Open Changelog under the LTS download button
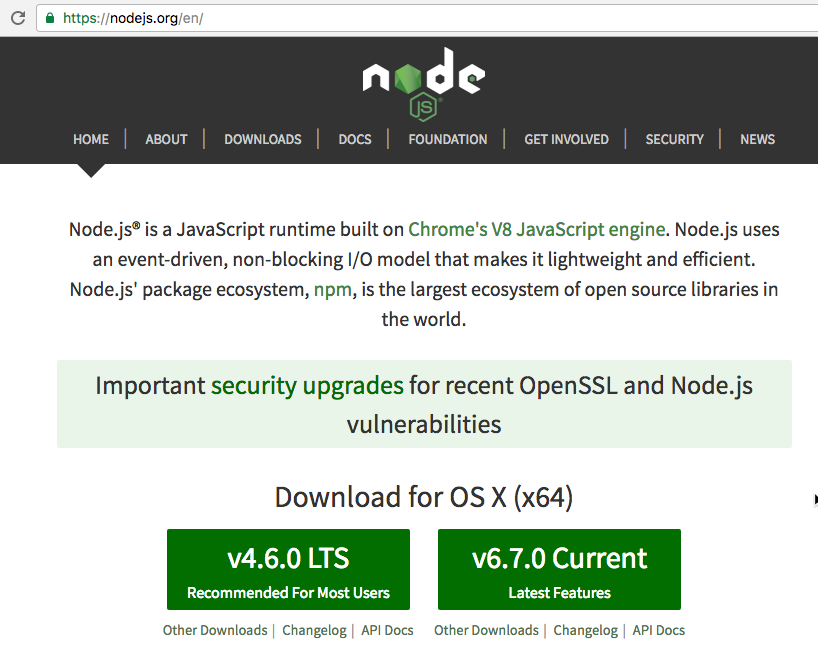 314,630
